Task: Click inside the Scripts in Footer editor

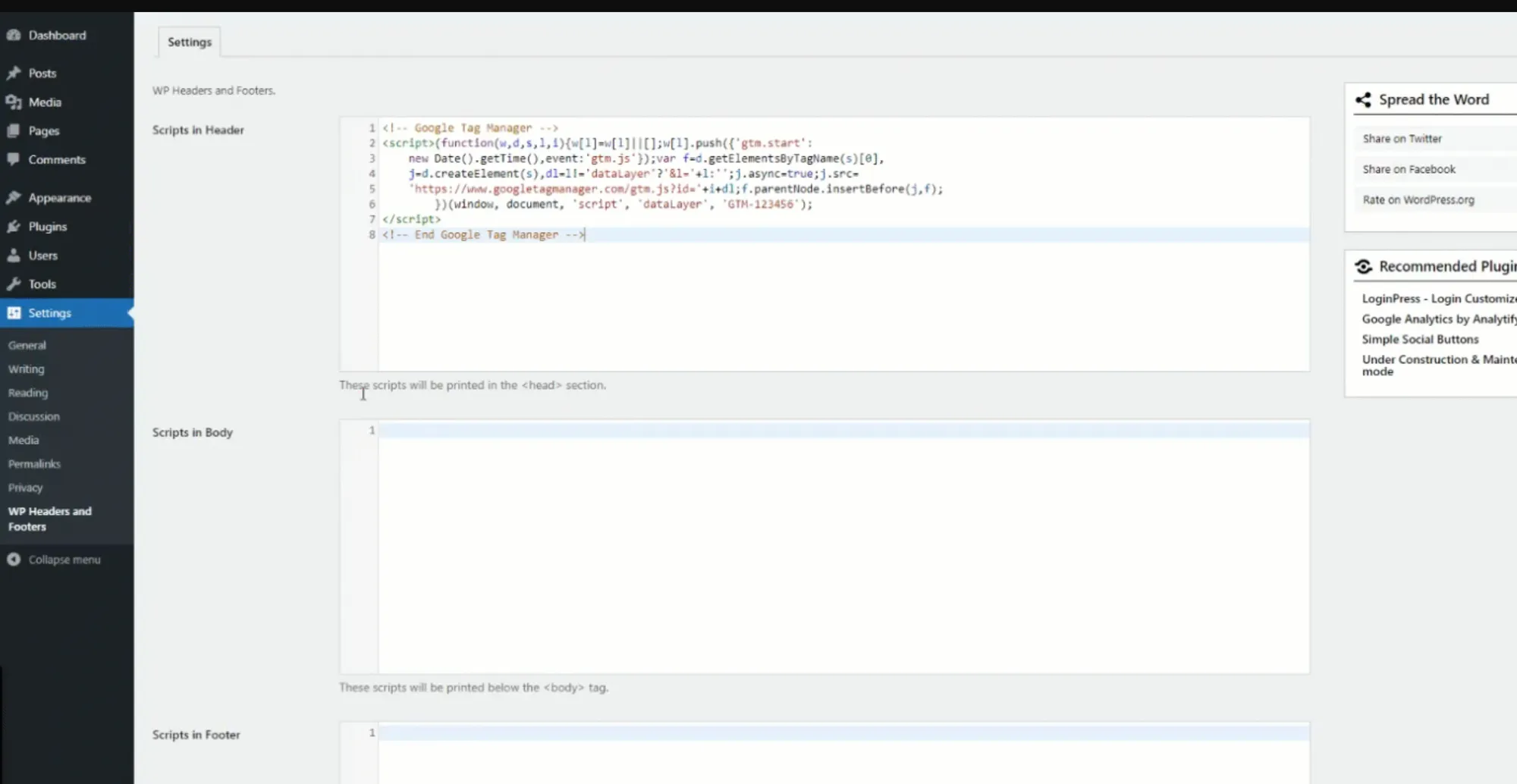Action: (842, 754)
